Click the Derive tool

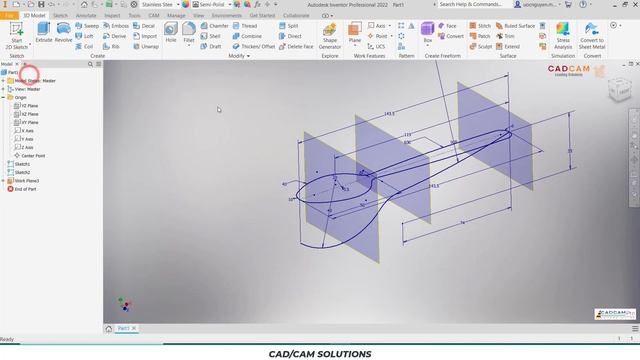[x=114, y=36]
